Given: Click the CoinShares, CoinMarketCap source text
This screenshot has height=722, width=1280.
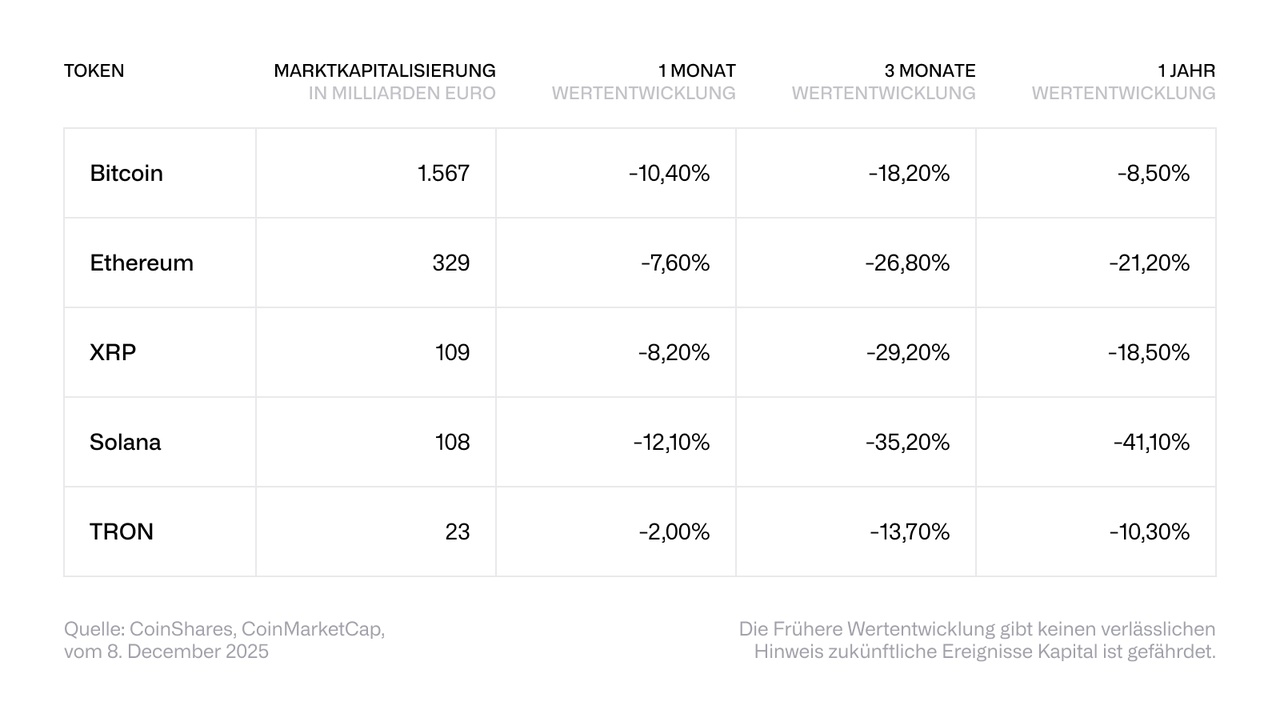Looking at the screenshot, I should 224,629.
